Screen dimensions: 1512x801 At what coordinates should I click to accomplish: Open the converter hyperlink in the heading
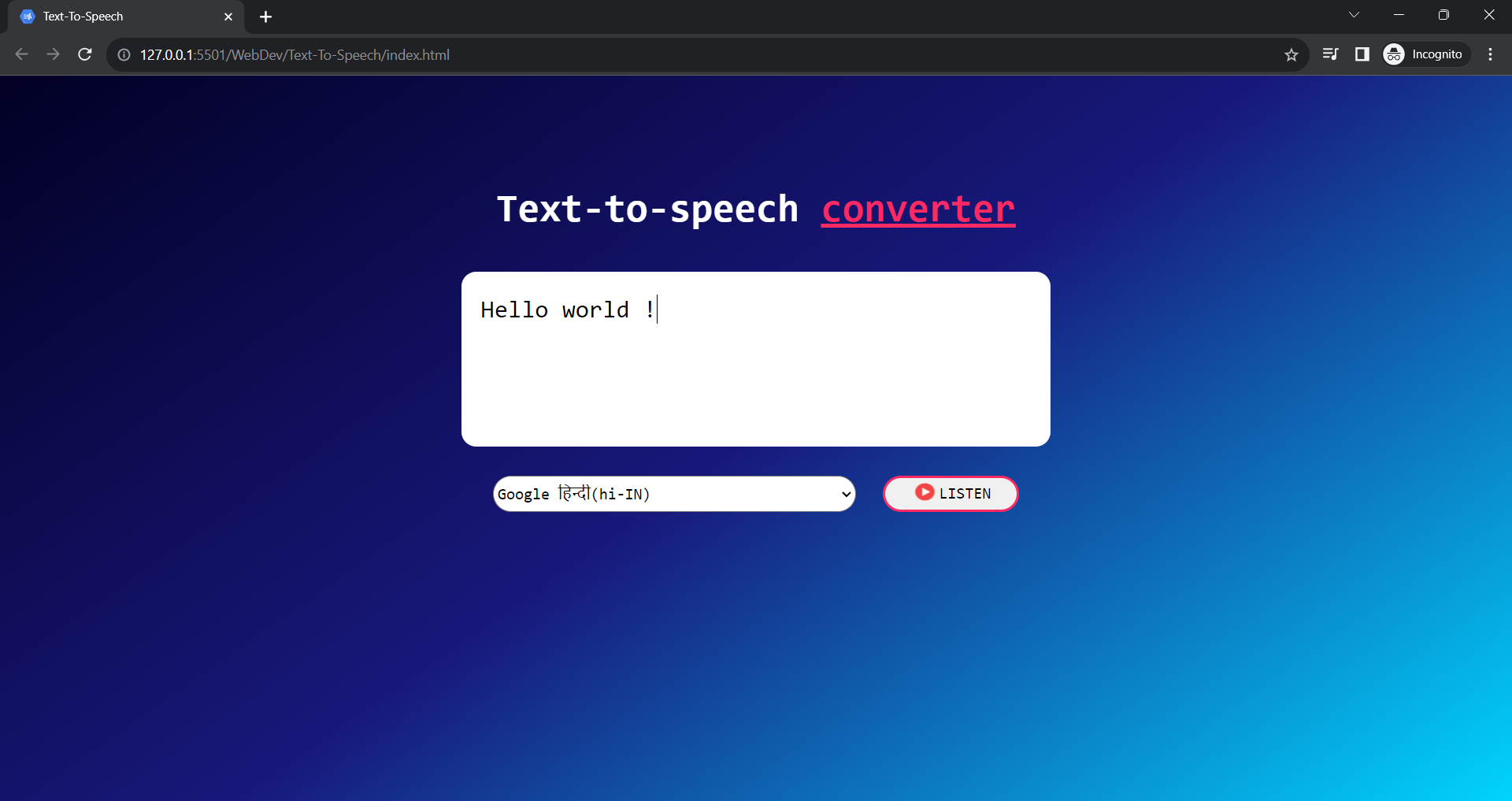point(917,209)
